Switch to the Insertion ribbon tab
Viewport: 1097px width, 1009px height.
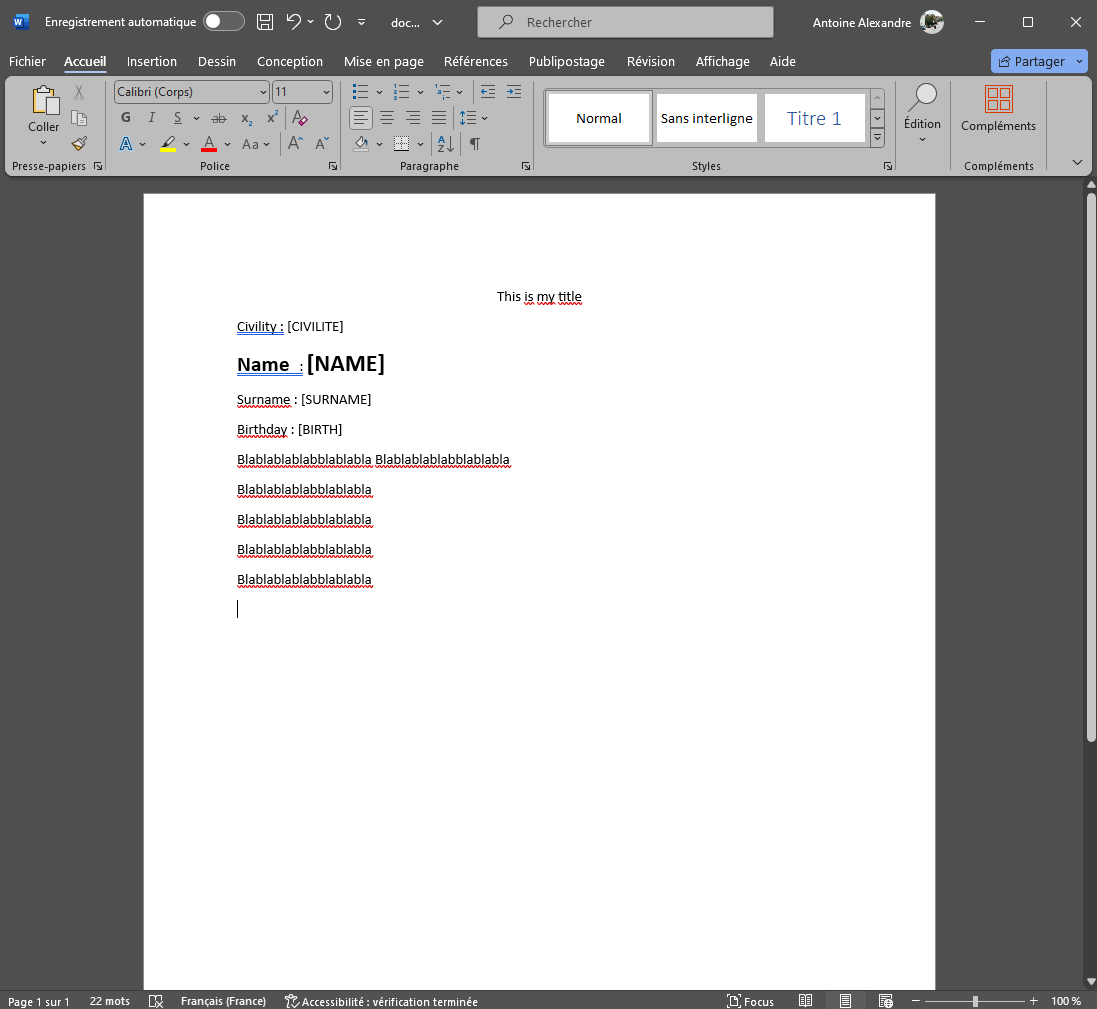152,61
